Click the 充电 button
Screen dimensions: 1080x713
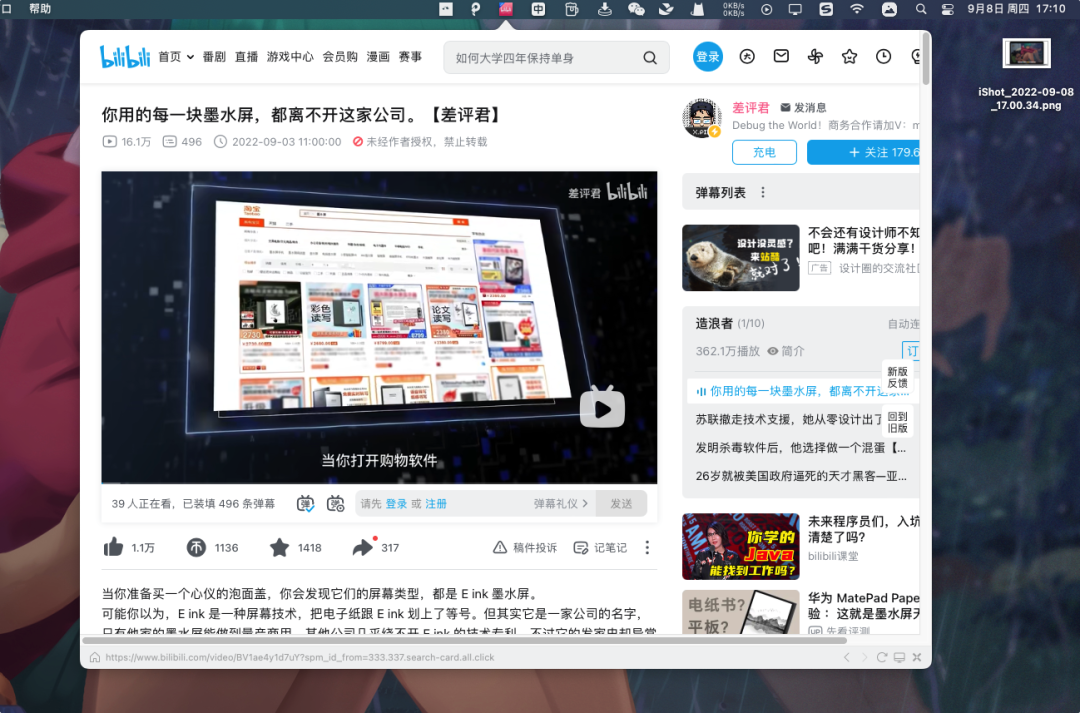click(764, 152)
